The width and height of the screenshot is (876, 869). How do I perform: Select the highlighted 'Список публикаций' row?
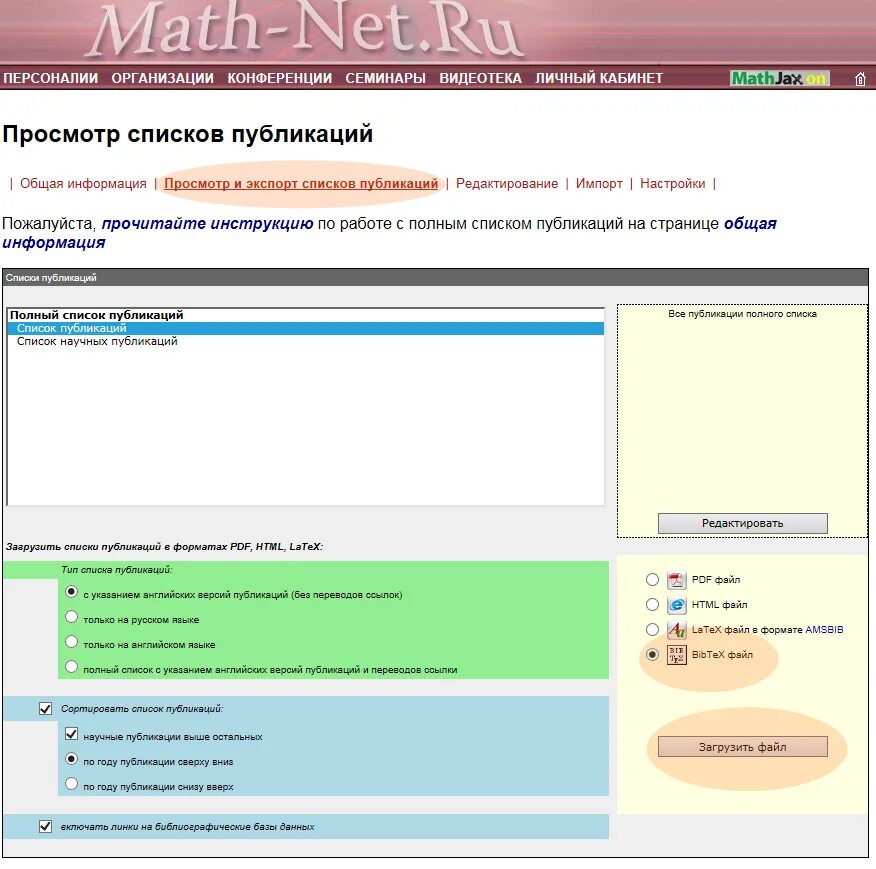tap(306, 328)
